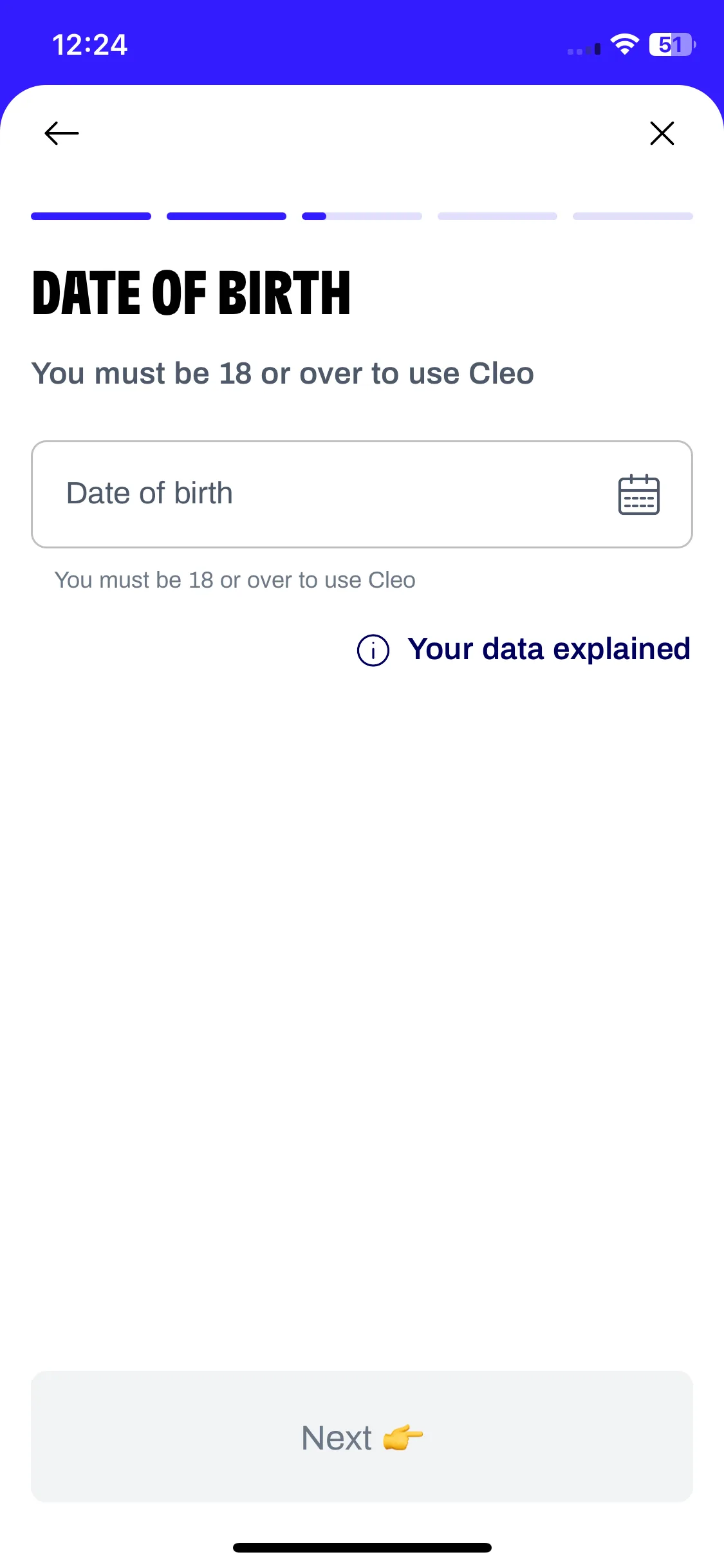The image size is (724, 1568).
Task: Close the signup flow with X
Action: [x=662, y=133]
